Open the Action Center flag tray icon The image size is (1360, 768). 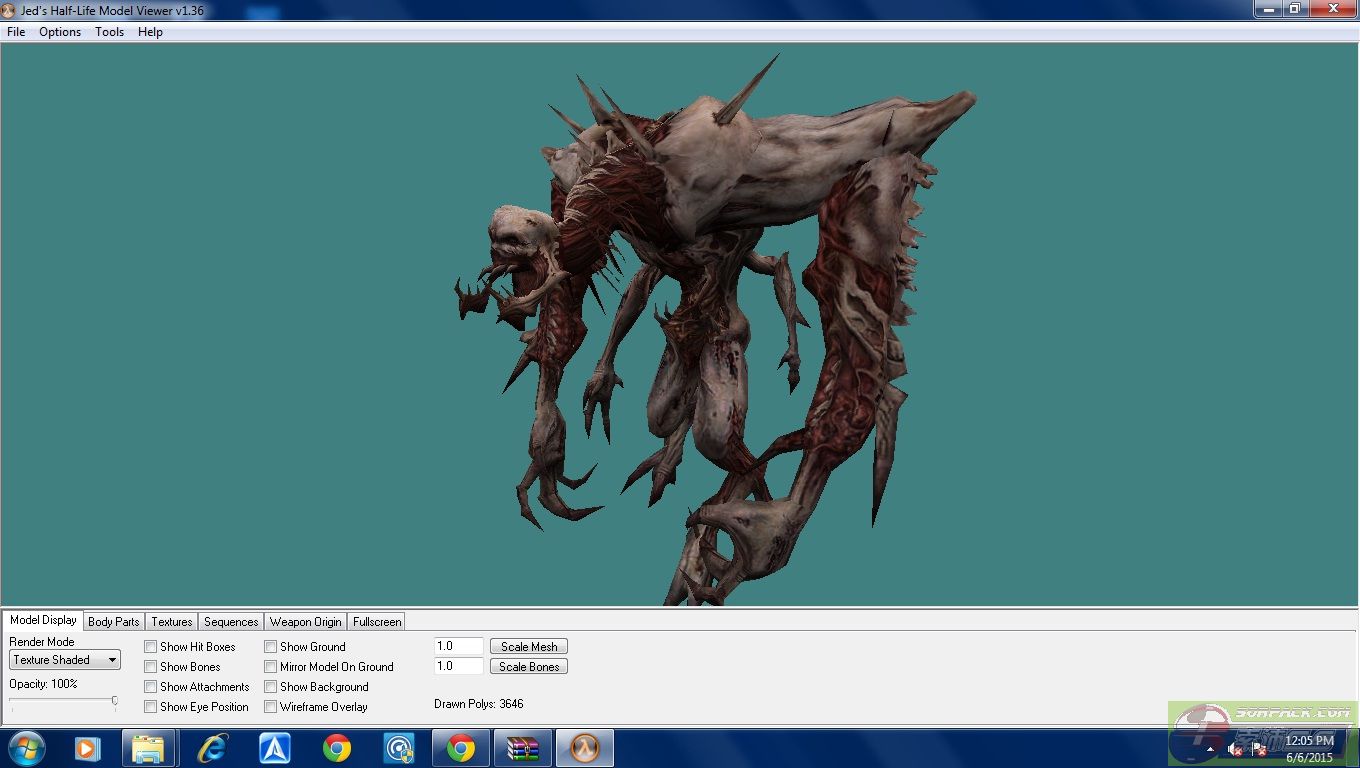[x=1259, y=749]
